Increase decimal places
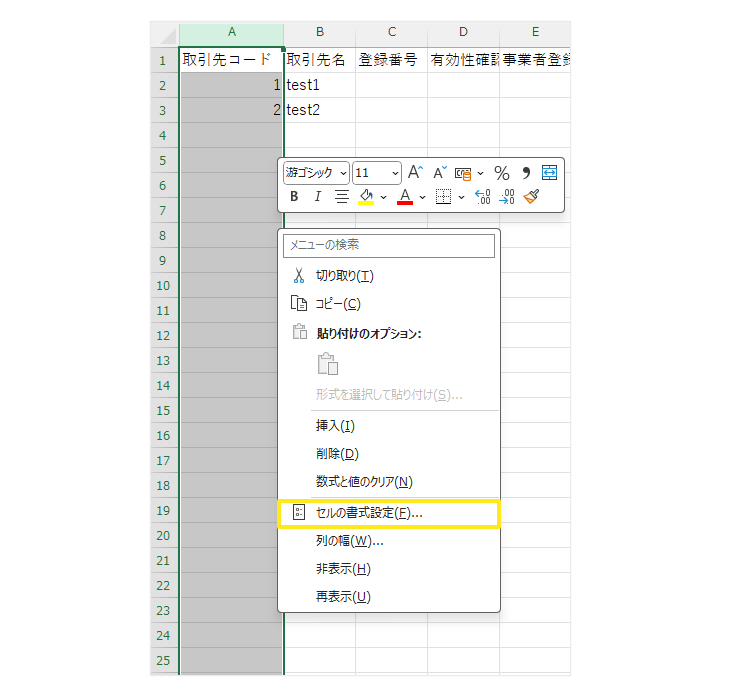Image resolution: width=752 pixels, height=689 pixels. 482,197
